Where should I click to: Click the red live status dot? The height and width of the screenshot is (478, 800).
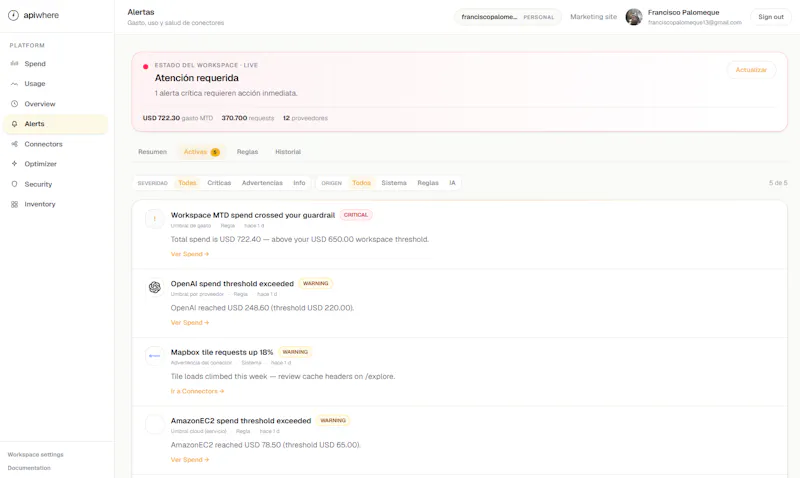tap(145, 66)
